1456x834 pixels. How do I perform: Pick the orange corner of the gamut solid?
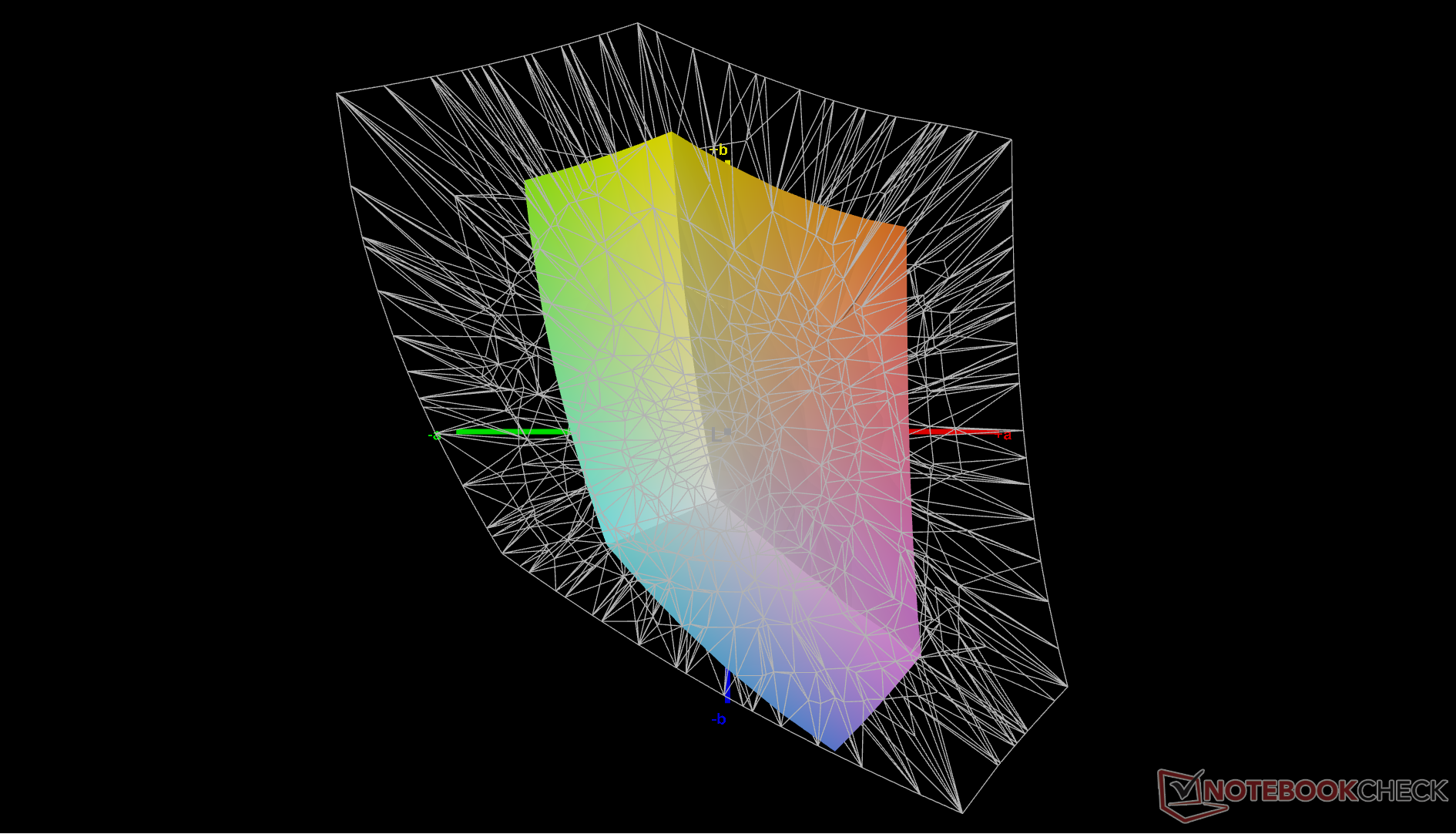tap(904, 227)
